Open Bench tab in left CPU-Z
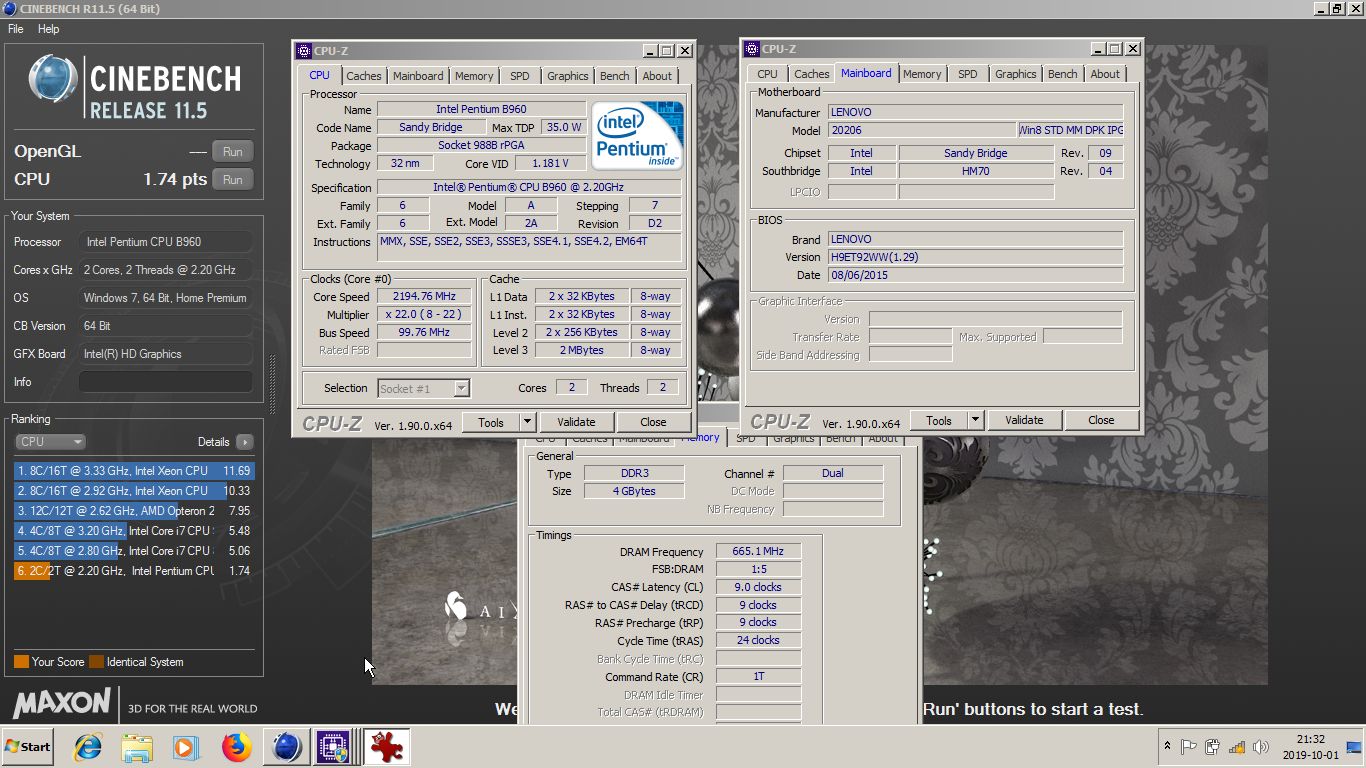 click(x=615, y=76)
